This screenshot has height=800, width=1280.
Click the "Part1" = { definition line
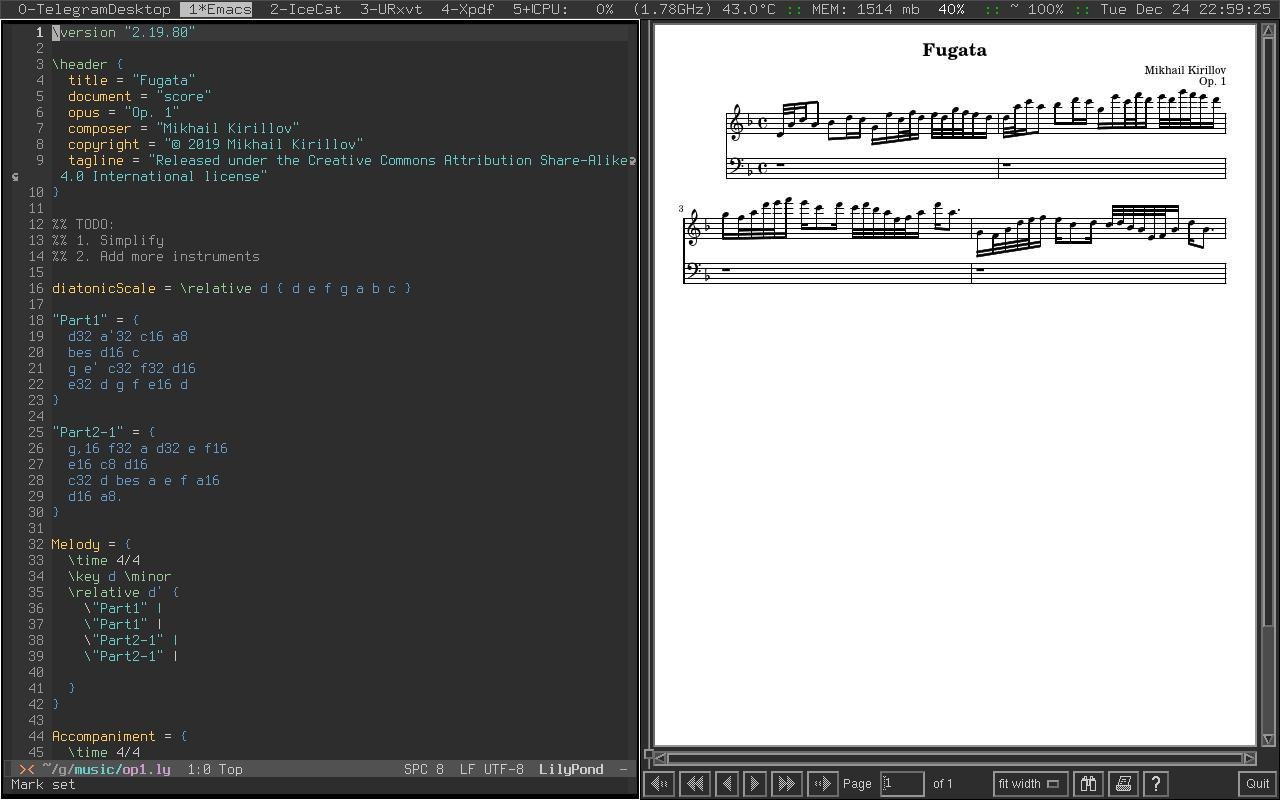[x=96, y=320]
